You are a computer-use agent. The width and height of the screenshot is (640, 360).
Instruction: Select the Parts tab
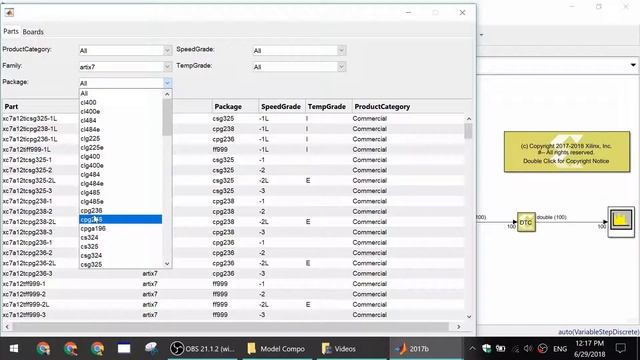11,31
